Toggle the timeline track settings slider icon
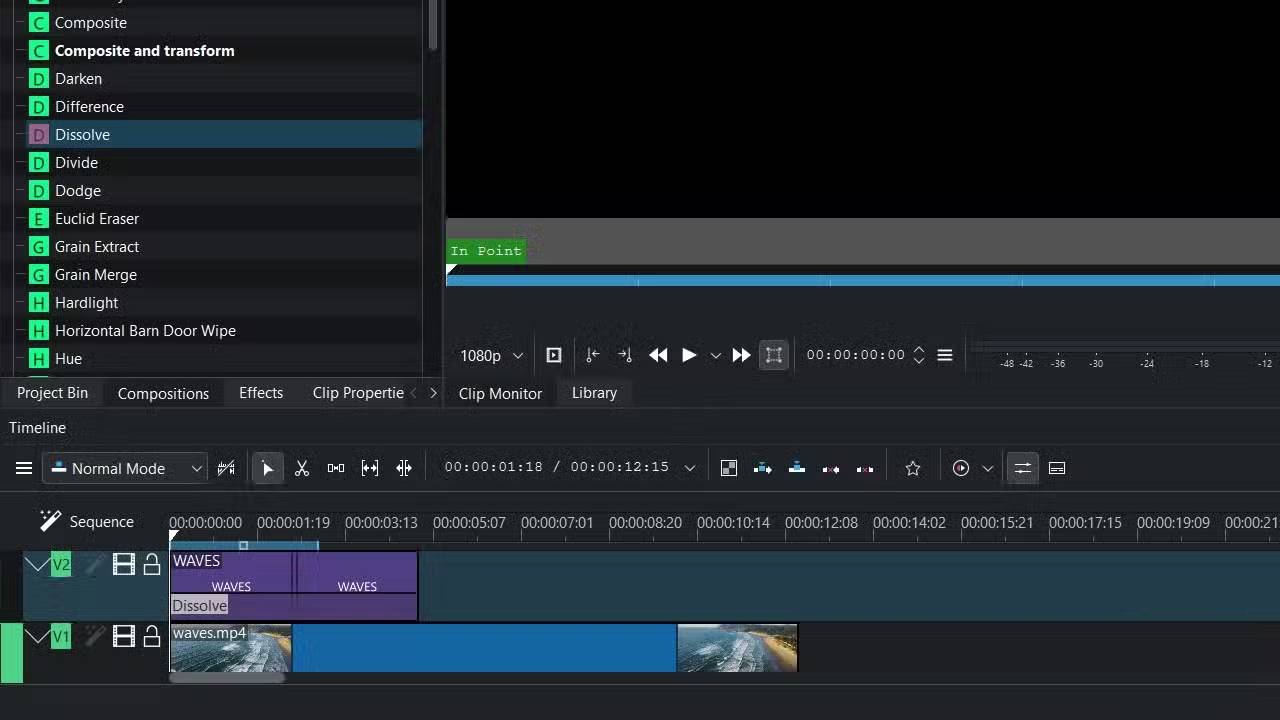Image resolution: width=1280 pixels, height=720 pixels. tap(1022, 468)
